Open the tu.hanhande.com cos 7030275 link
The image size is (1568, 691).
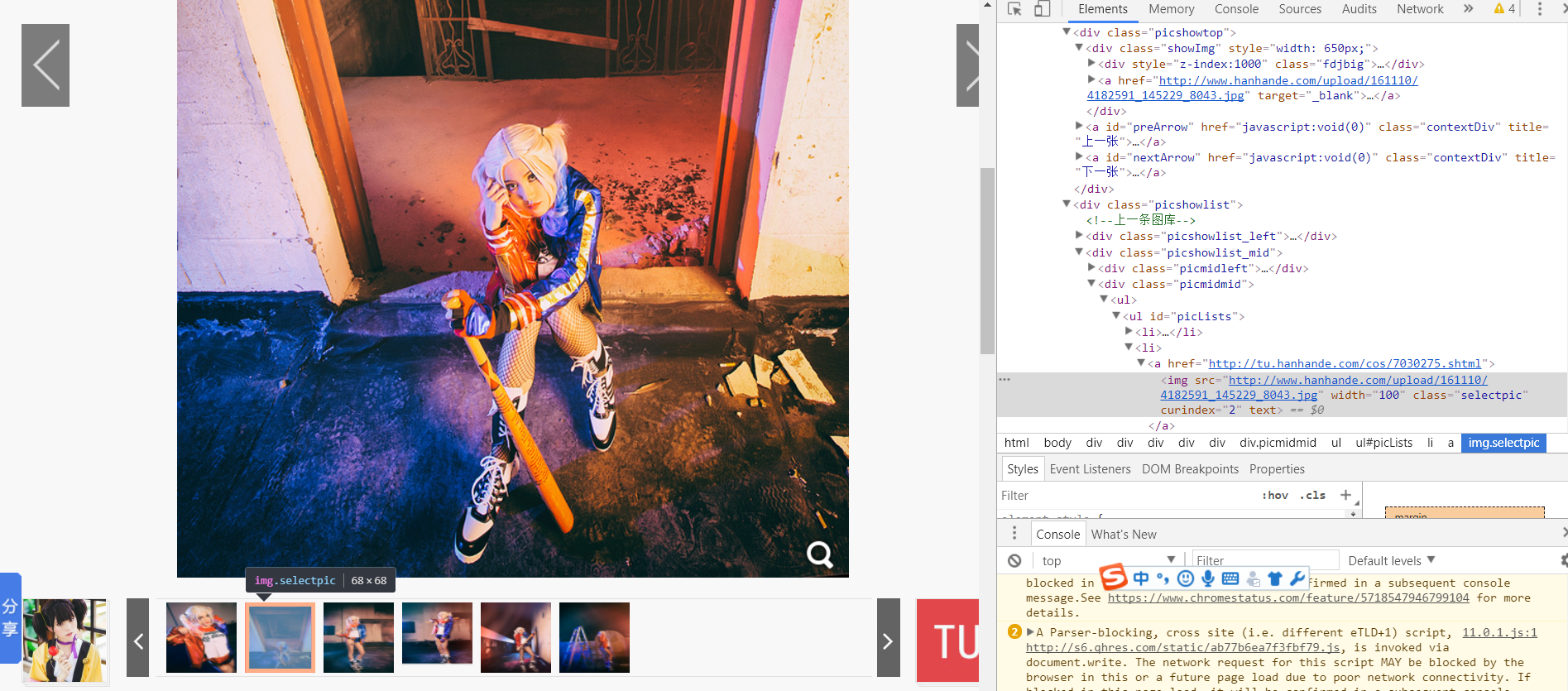pyautogui.click(x=1345, y=363)
